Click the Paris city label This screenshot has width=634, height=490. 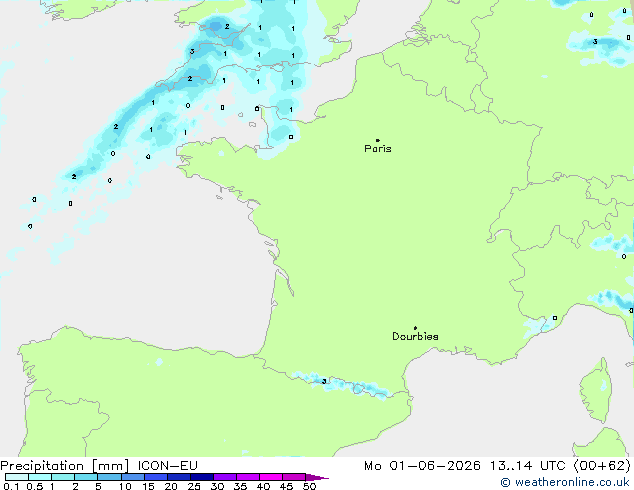[x=378, y=149]
